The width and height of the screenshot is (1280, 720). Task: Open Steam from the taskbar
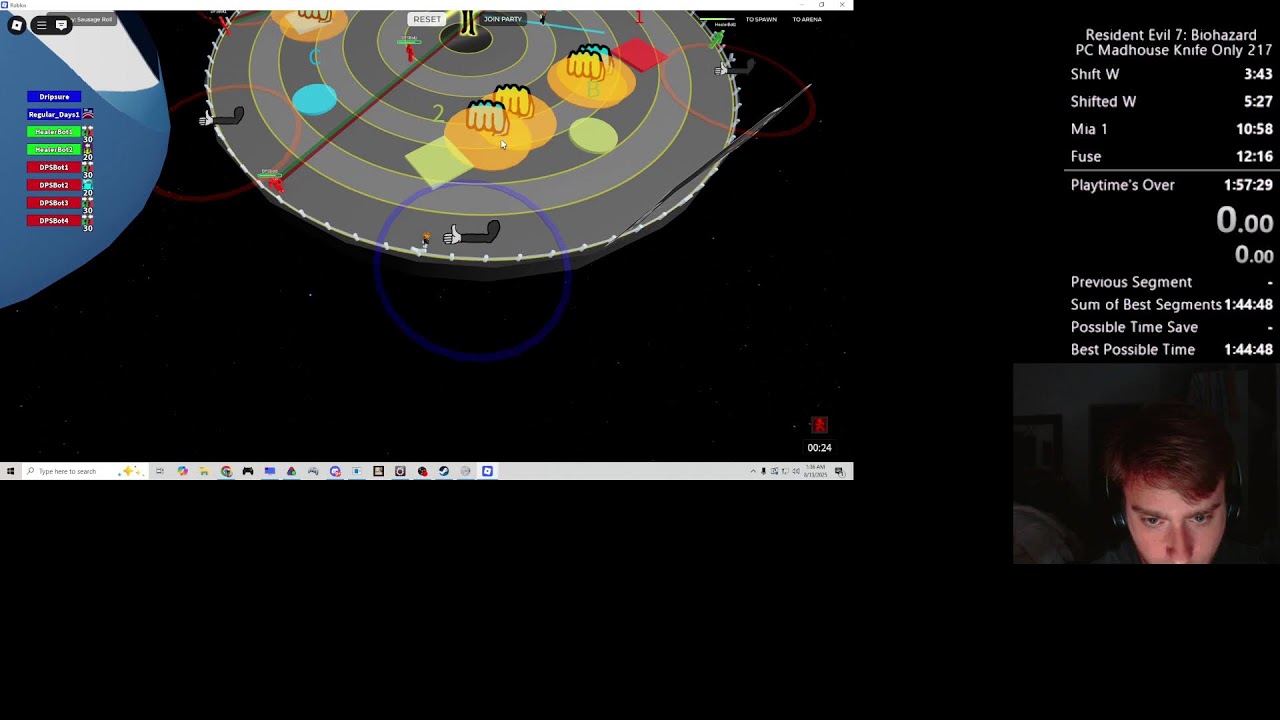444,471
